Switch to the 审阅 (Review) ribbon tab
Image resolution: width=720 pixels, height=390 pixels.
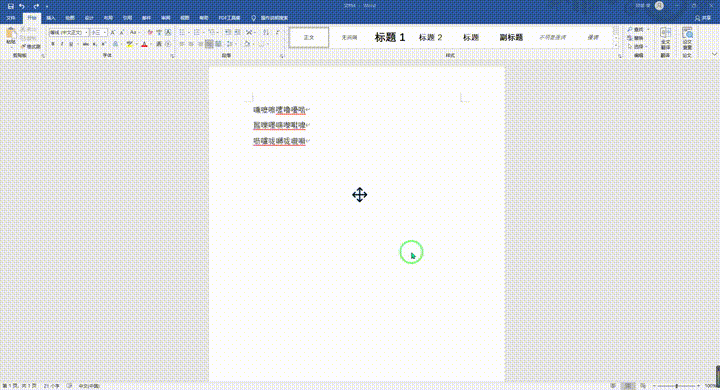166,18
